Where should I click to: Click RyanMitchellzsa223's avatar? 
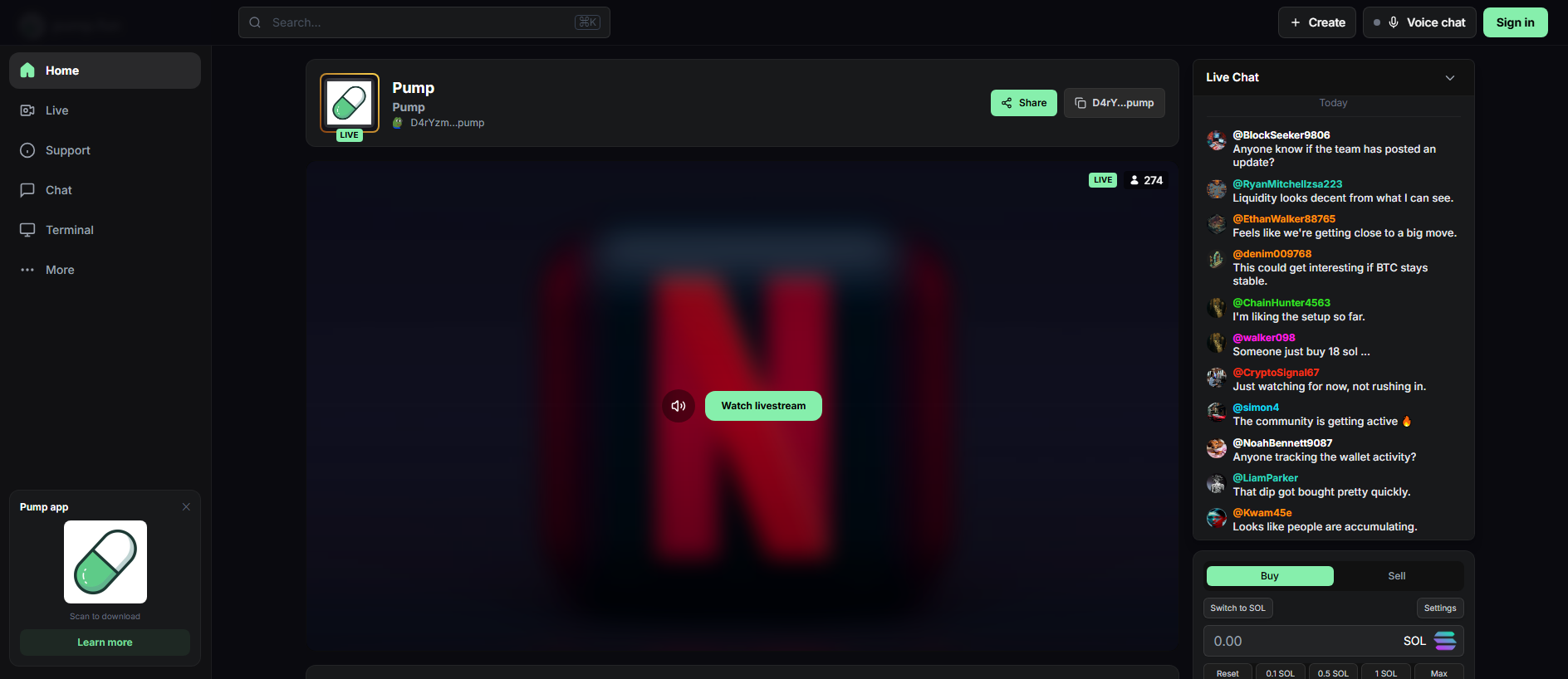point(1217,189)
